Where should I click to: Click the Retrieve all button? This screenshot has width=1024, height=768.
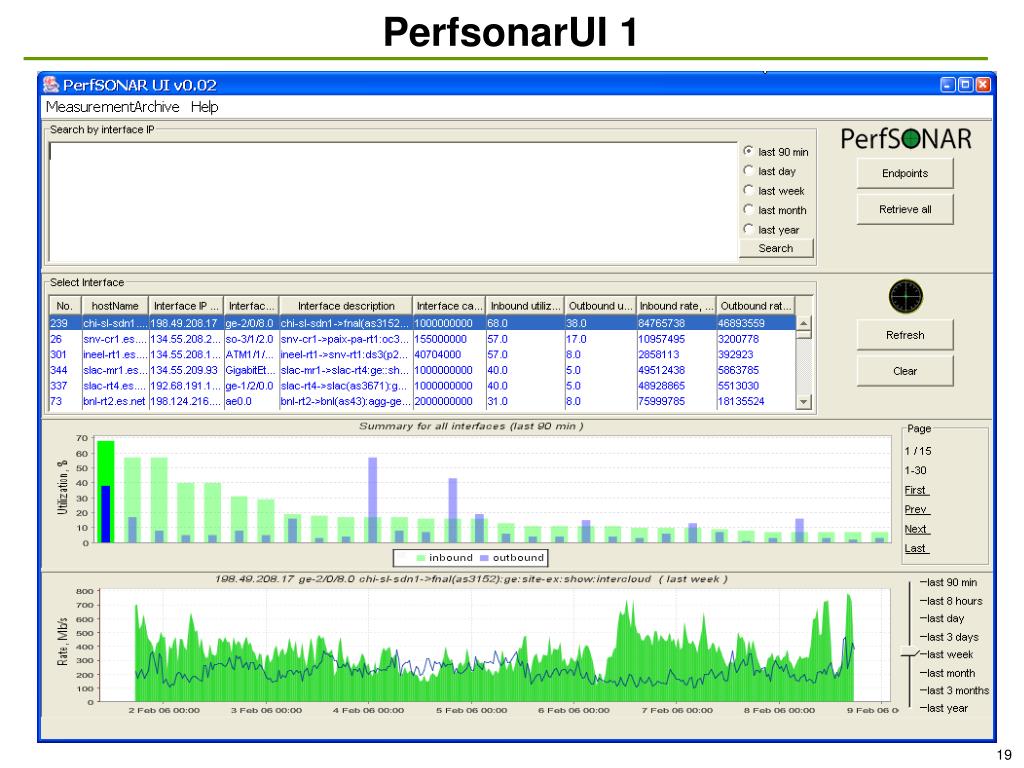click(x=904, y=209)
